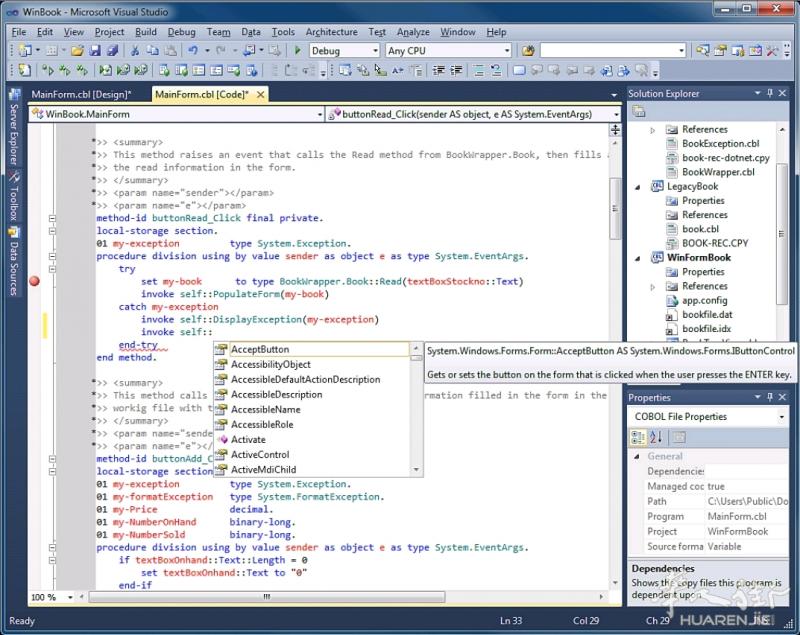Open Solution Explorer via toolbar icon
The width and height of the screenshot is (800, 635).
coord(703,50)
